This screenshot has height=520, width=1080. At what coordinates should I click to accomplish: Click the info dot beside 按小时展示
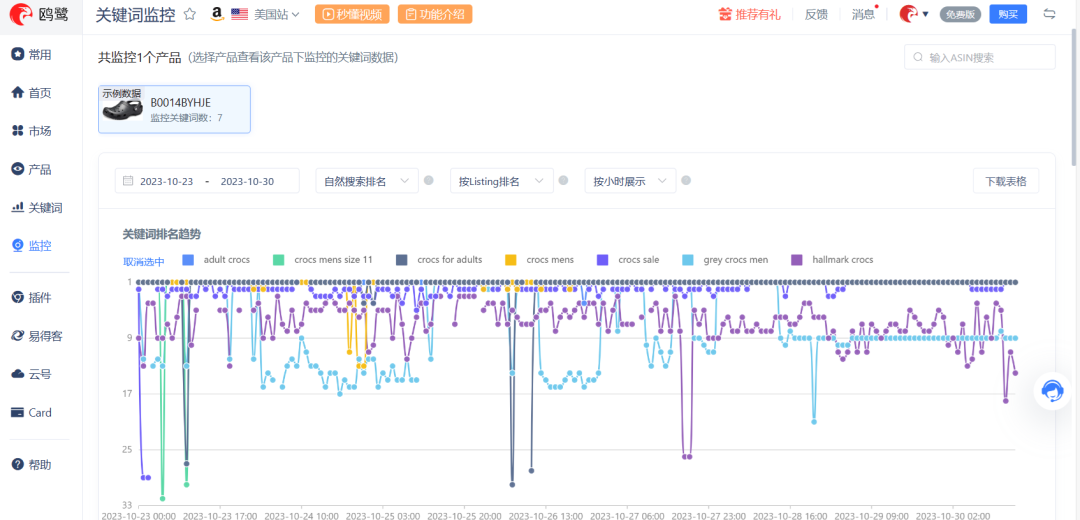pos(685,181)
